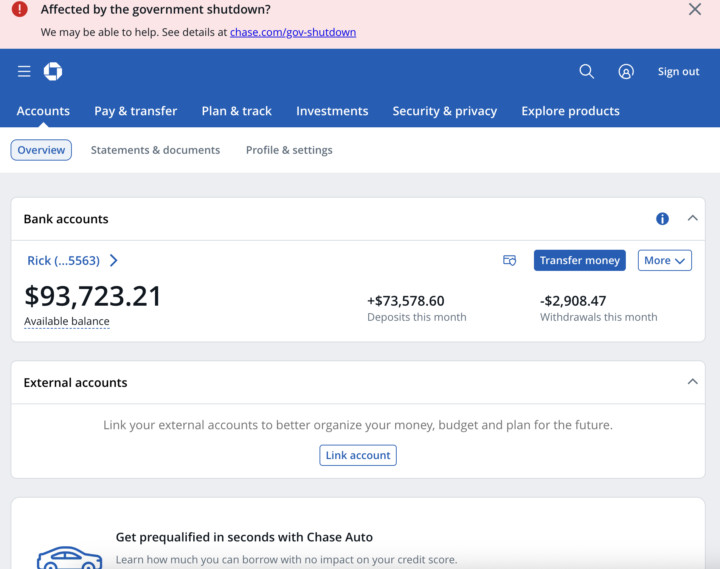Click the 'Link your external accounts' description text

[358, 425]
